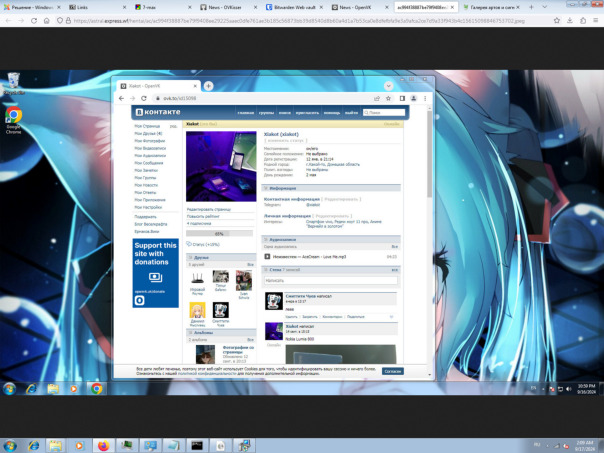The width and height of the screenshot is (604, 453).
Task: Open the Chrome three-dot menu
Action: [427, 99]
